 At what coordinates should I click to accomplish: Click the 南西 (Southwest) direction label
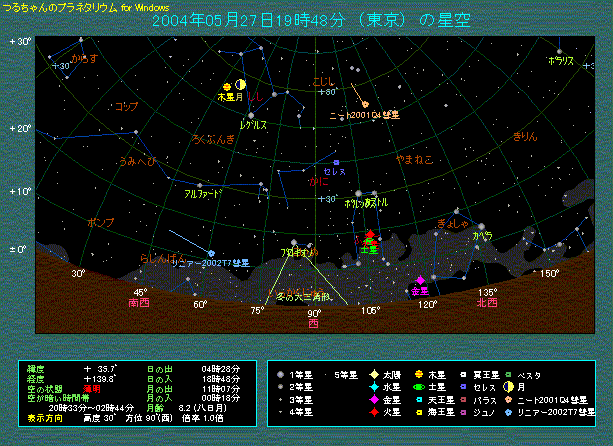tap(140, 300)
